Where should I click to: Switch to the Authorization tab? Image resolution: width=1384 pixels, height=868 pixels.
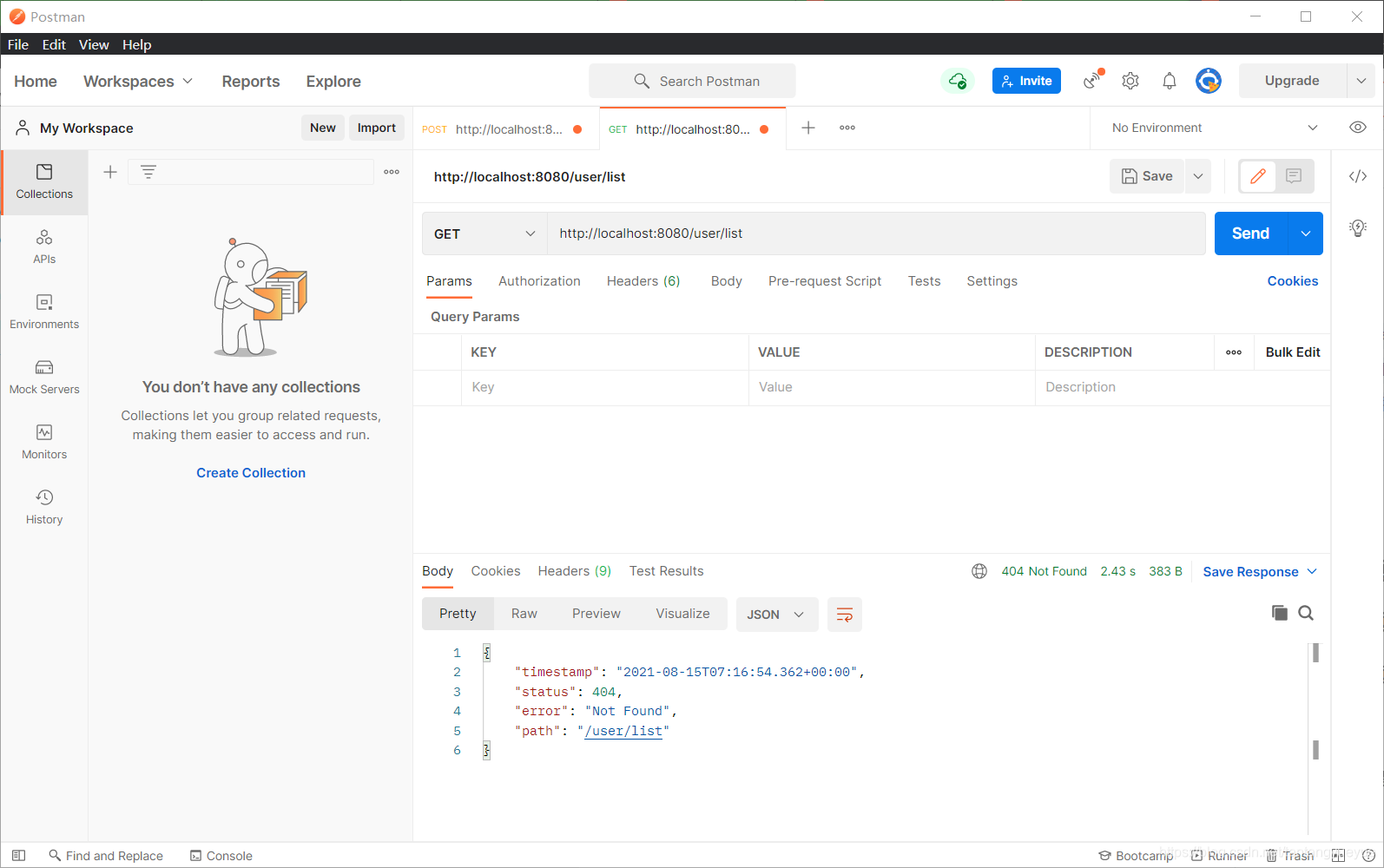(x=539, y=281)
